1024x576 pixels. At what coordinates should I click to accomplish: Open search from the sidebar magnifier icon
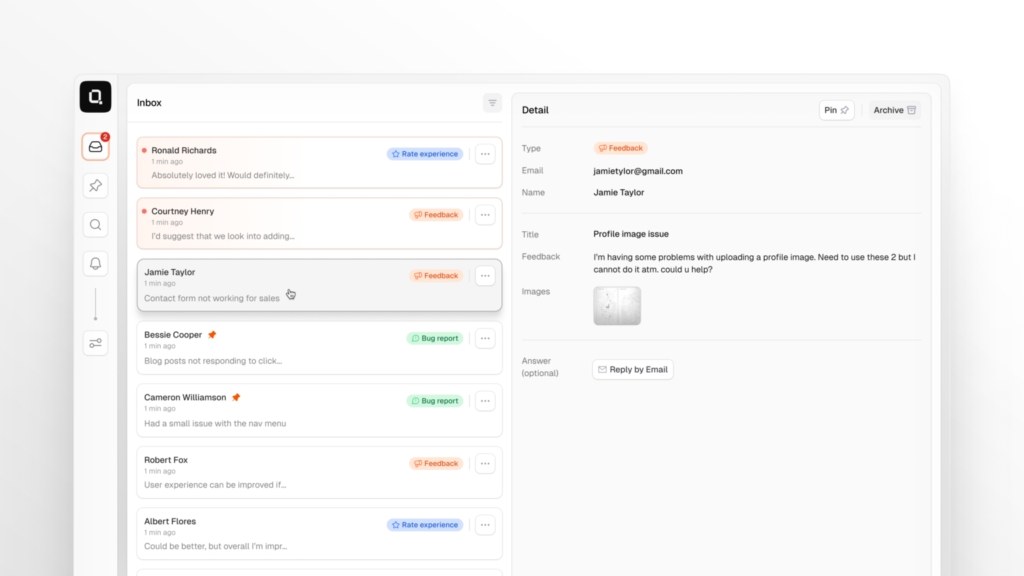tap(95, 225)
